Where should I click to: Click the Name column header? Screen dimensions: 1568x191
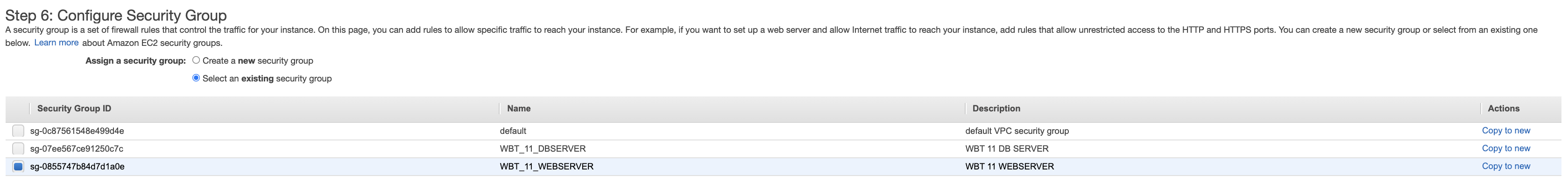click(x=519, y=109)
